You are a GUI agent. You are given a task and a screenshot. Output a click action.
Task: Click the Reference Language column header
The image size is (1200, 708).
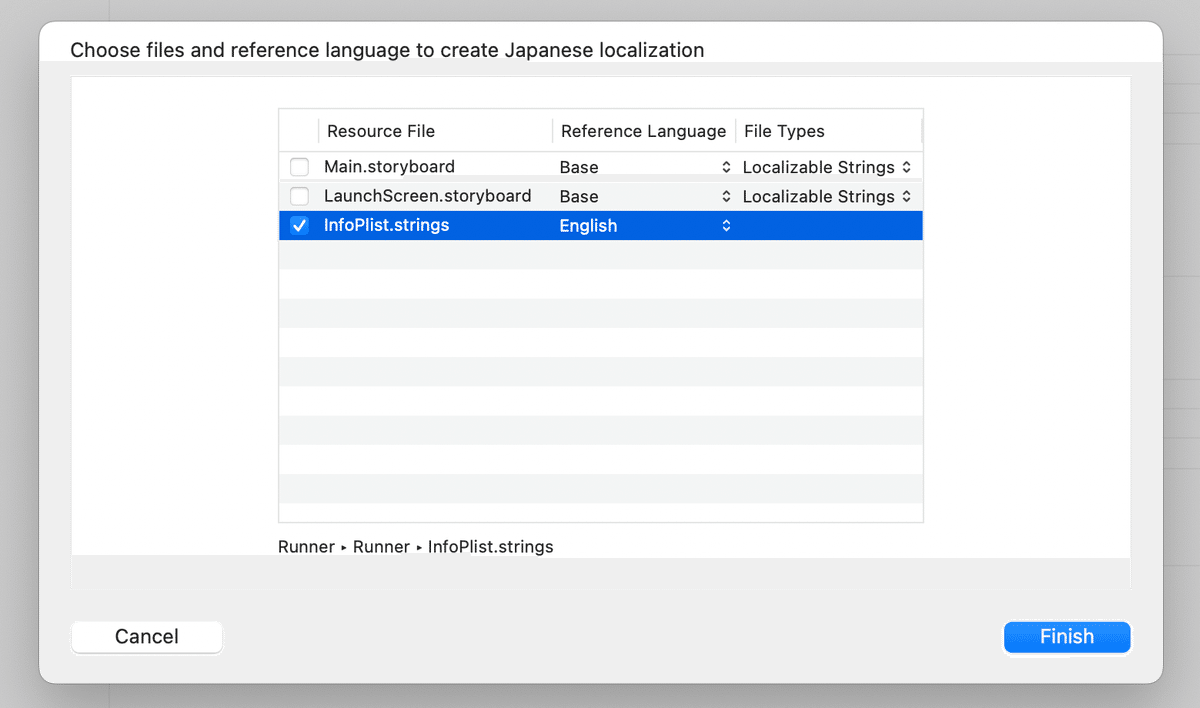point(643,131)
